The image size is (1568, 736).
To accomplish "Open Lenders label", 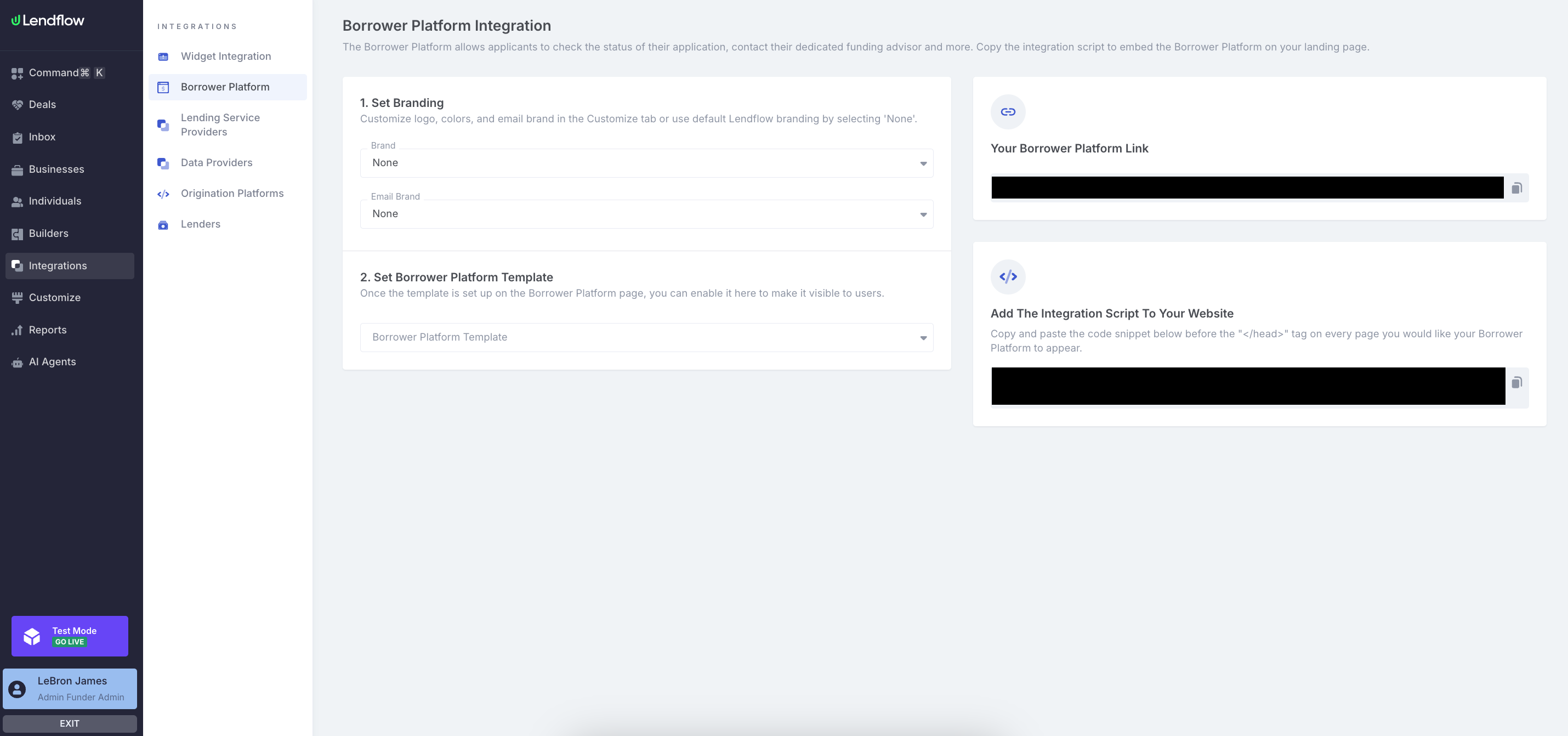I will pos(200,224).
